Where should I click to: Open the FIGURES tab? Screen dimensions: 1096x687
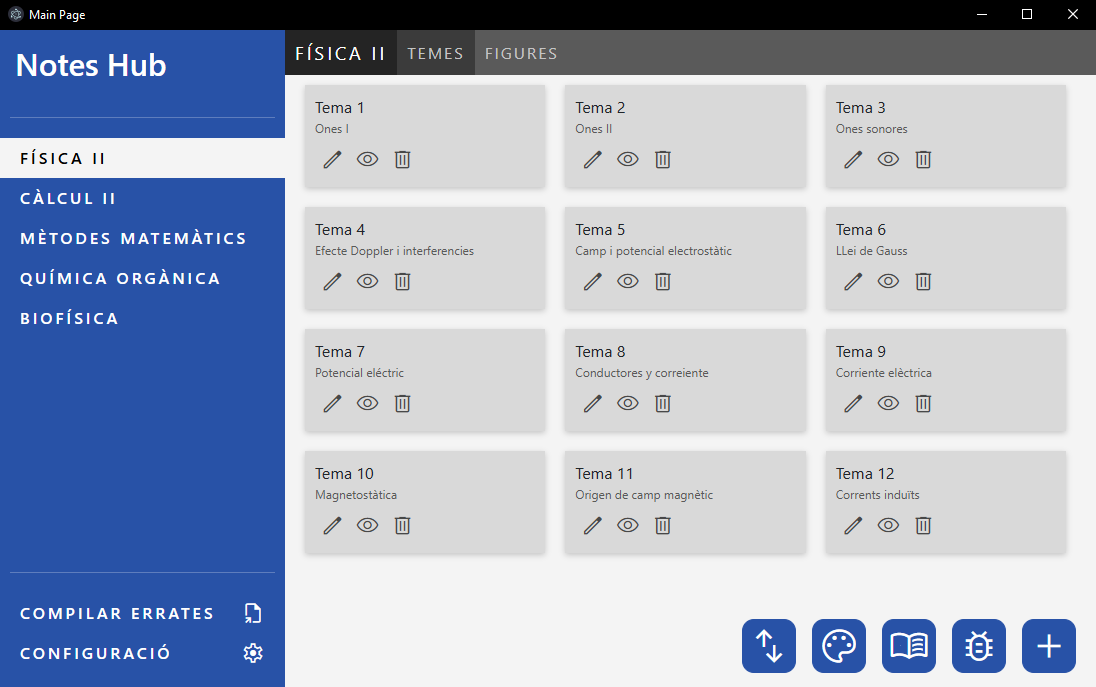(521, 53)
